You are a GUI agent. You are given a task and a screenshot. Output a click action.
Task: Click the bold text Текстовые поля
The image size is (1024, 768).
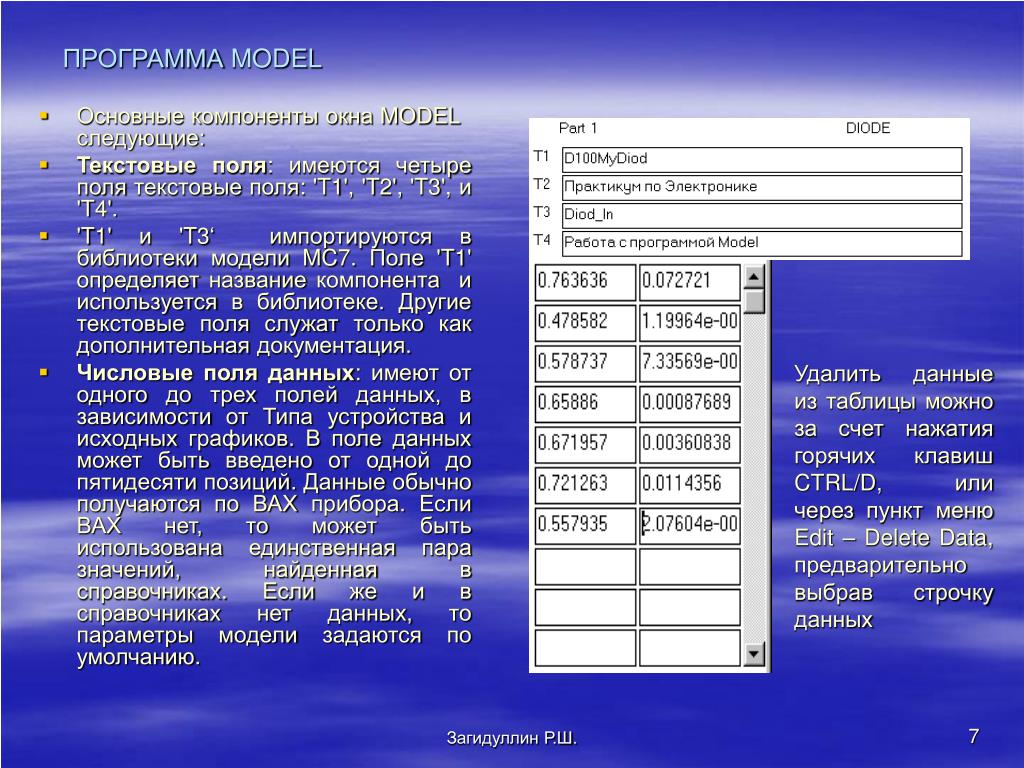(171, 165)
